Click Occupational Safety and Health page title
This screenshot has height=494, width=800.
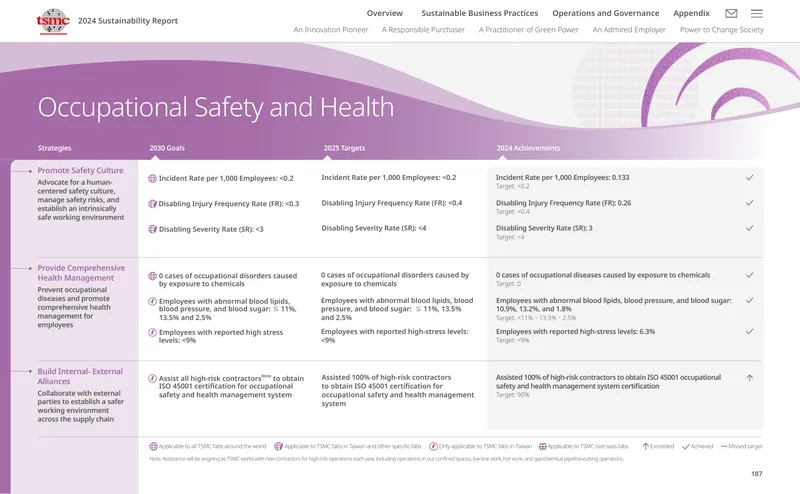pos(216,107)
